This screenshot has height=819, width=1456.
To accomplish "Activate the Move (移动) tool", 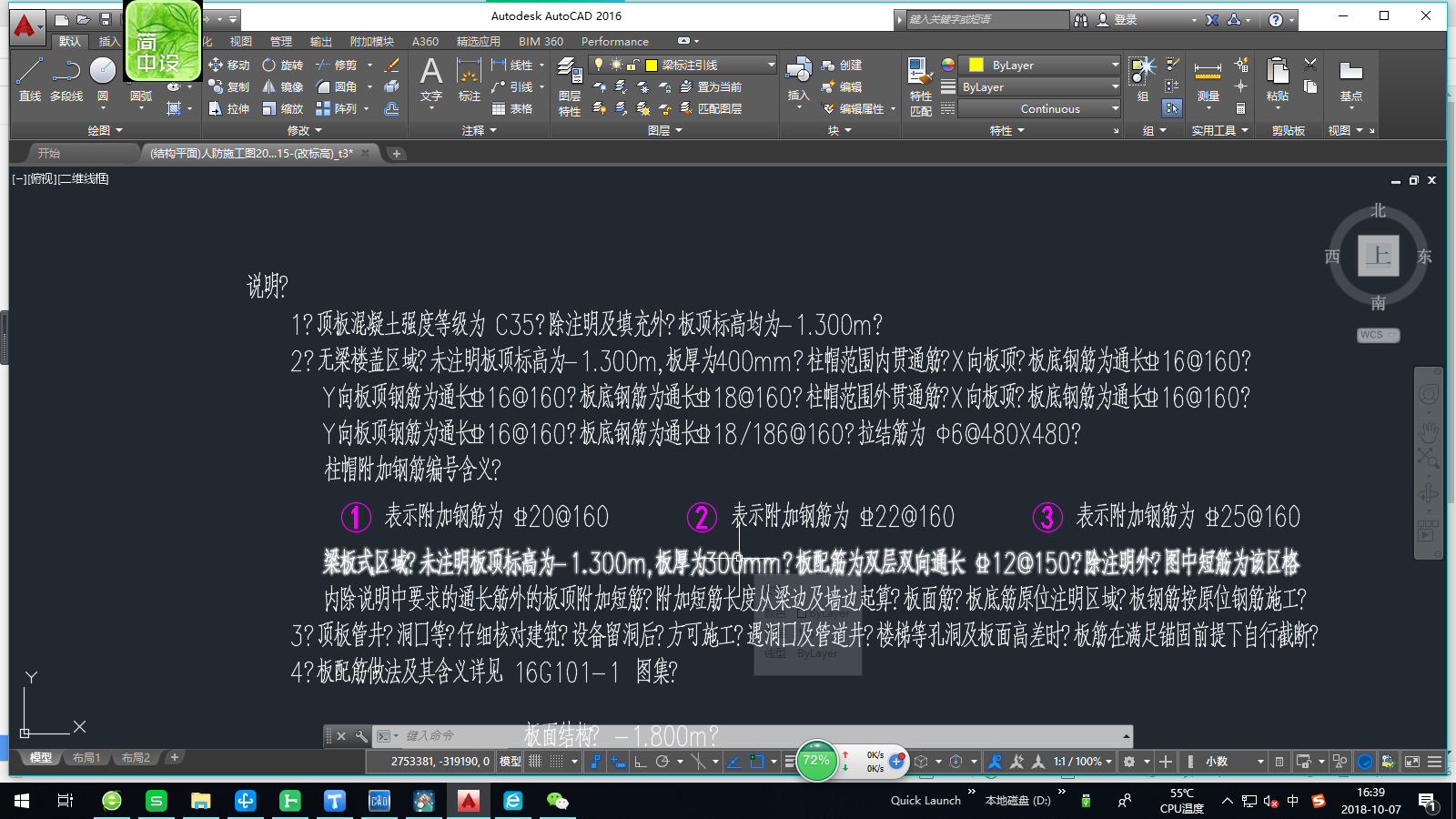I will coord(229,66).
